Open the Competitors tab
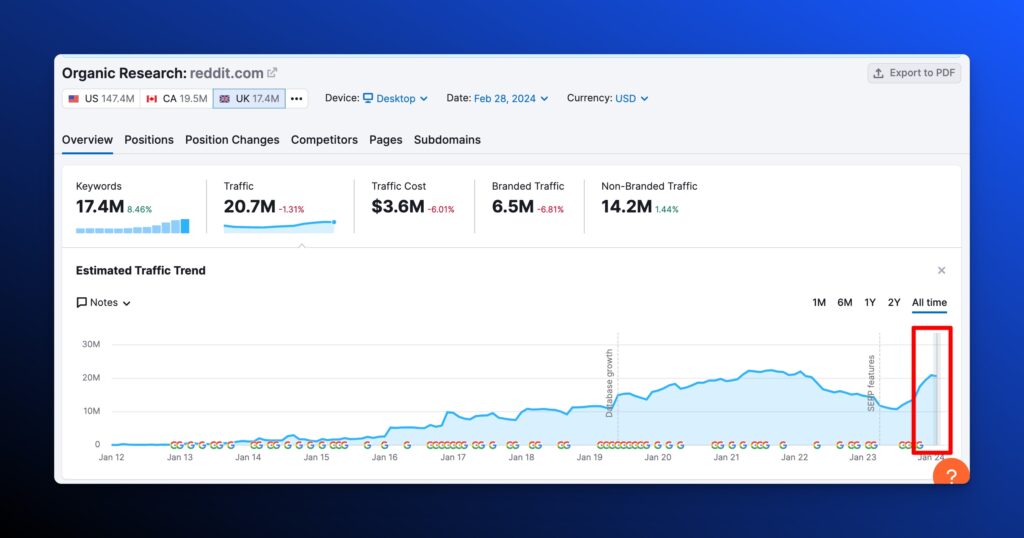The height and width of the screenshot is (538, 1024). point(324,140)
